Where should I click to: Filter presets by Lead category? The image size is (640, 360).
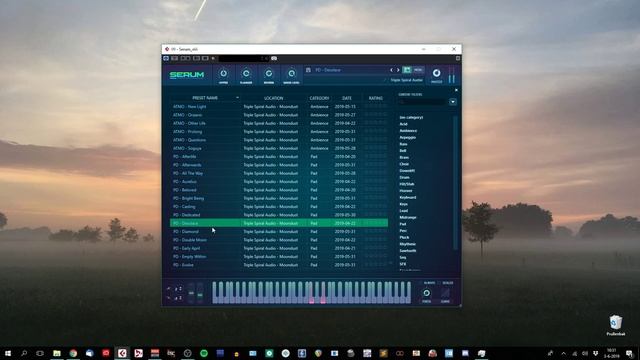403,211
